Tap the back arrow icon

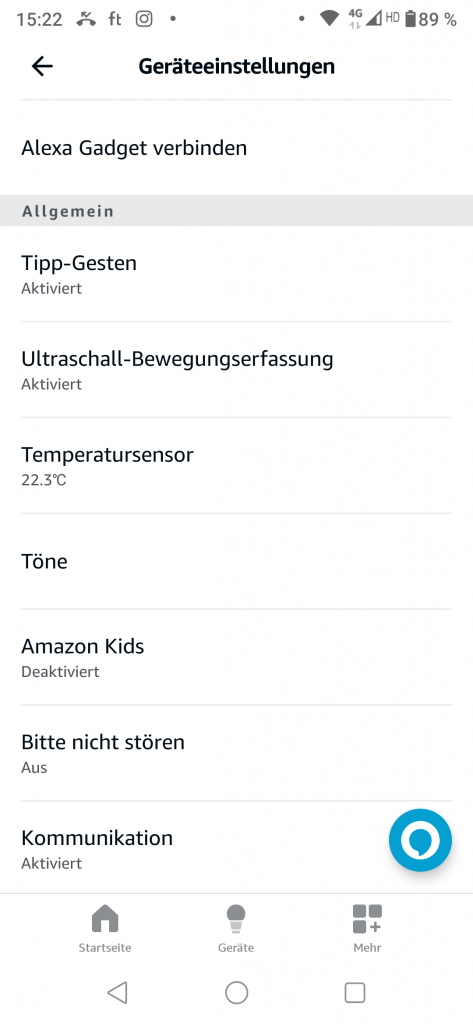coord(42,66)
